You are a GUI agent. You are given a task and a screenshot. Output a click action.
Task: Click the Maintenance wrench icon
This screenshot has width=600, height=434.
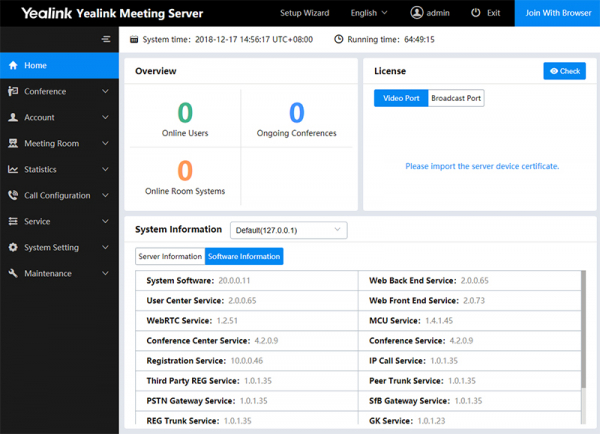point(13,274)
